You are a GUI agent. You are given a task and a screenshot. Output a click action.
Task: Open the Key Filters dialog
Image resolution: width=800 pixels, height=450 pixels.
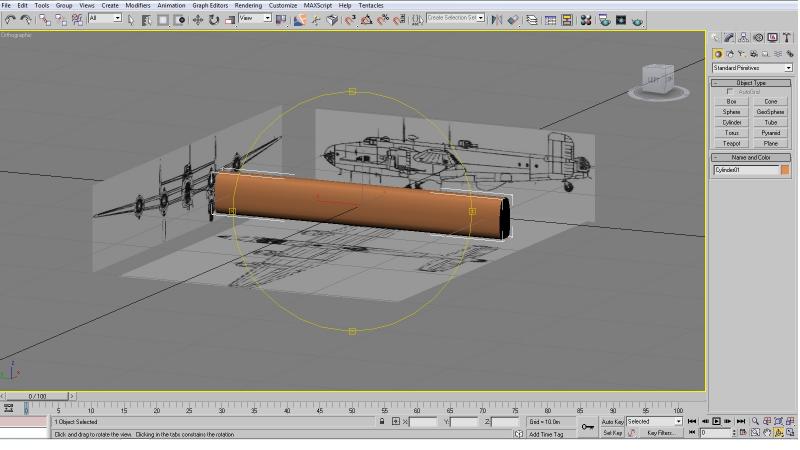click(661, 433)
